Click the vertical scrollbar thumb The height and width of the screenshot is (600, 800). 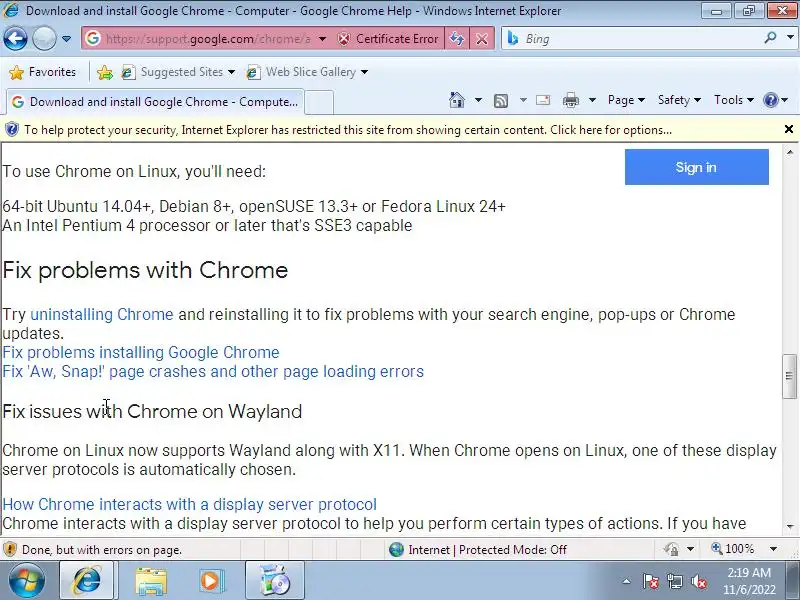[x=790, y=376]
